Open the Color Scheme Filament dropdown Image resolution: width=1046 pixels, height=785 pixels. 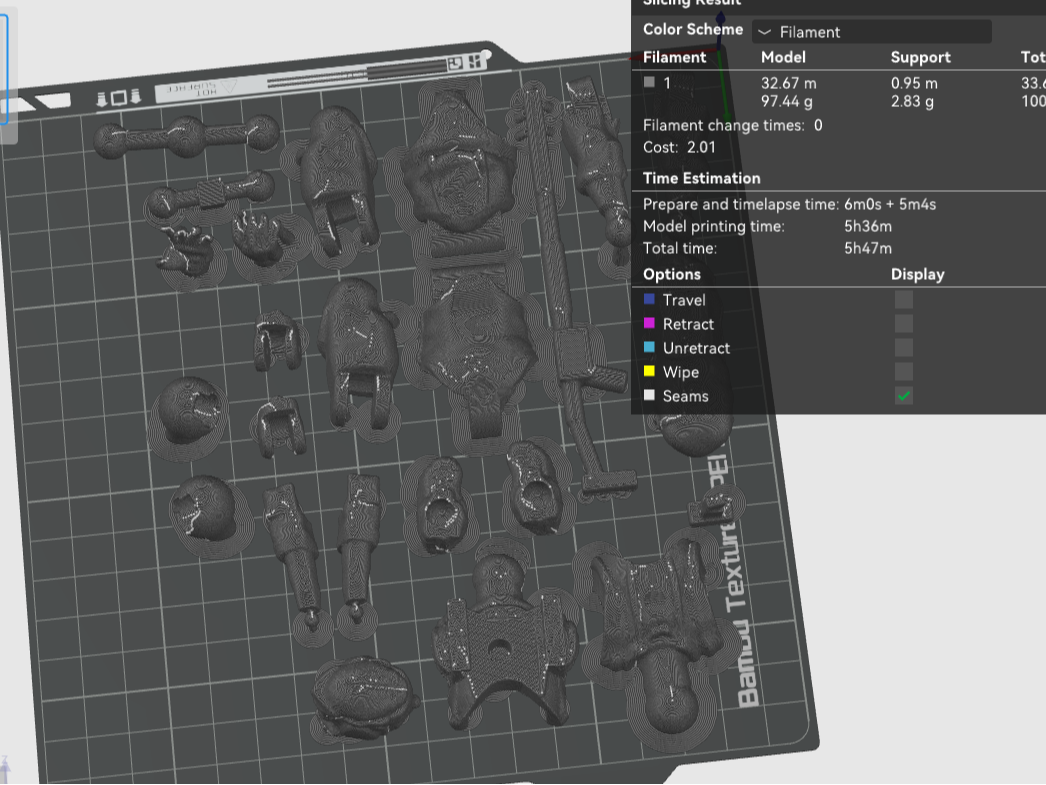[x=871, y=32]
